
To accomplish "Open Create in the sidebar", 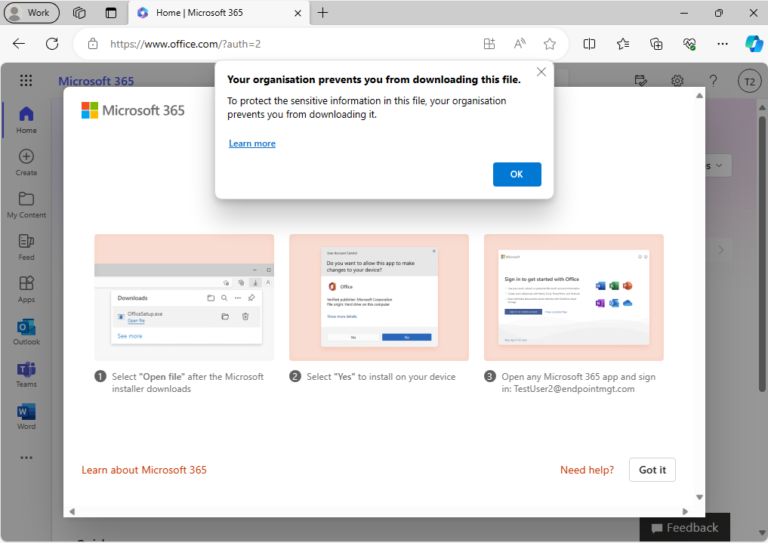I will (26, 163).
